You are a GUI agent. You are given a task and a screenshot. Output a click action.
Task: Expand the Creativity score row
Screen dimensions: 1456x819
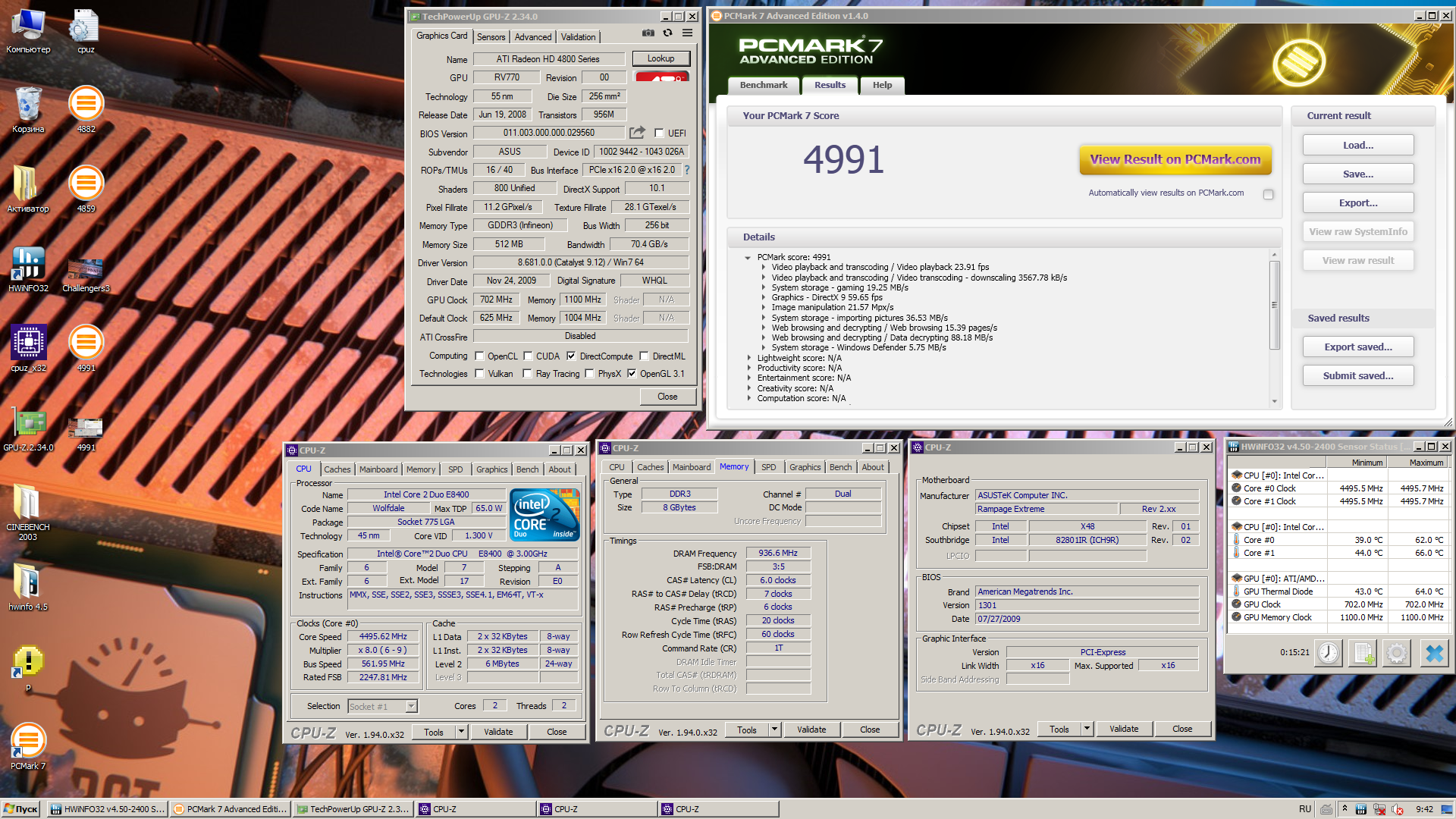pos(749,388)
